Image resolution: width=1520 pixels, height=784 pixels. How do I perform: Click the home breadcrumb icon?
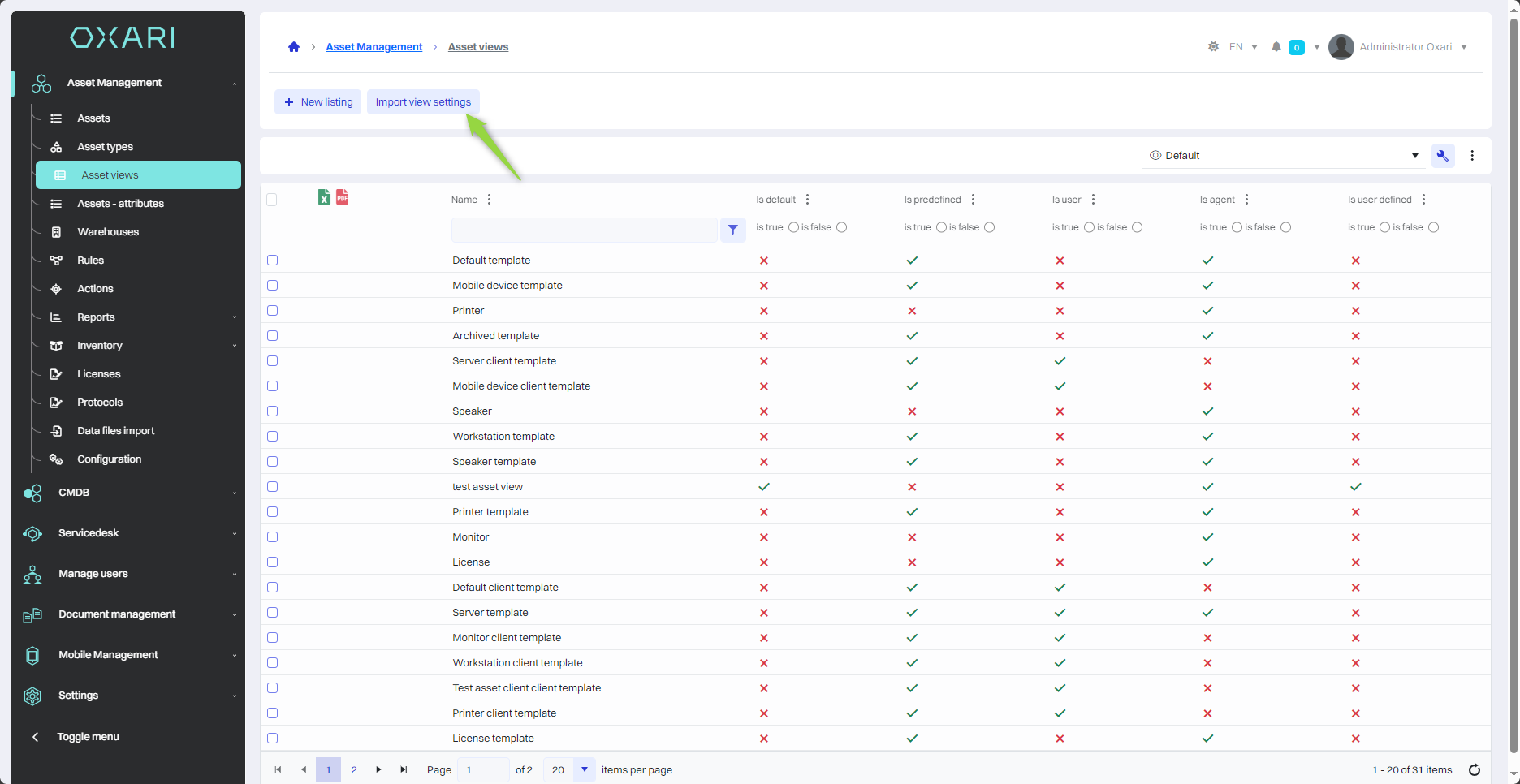294,47
